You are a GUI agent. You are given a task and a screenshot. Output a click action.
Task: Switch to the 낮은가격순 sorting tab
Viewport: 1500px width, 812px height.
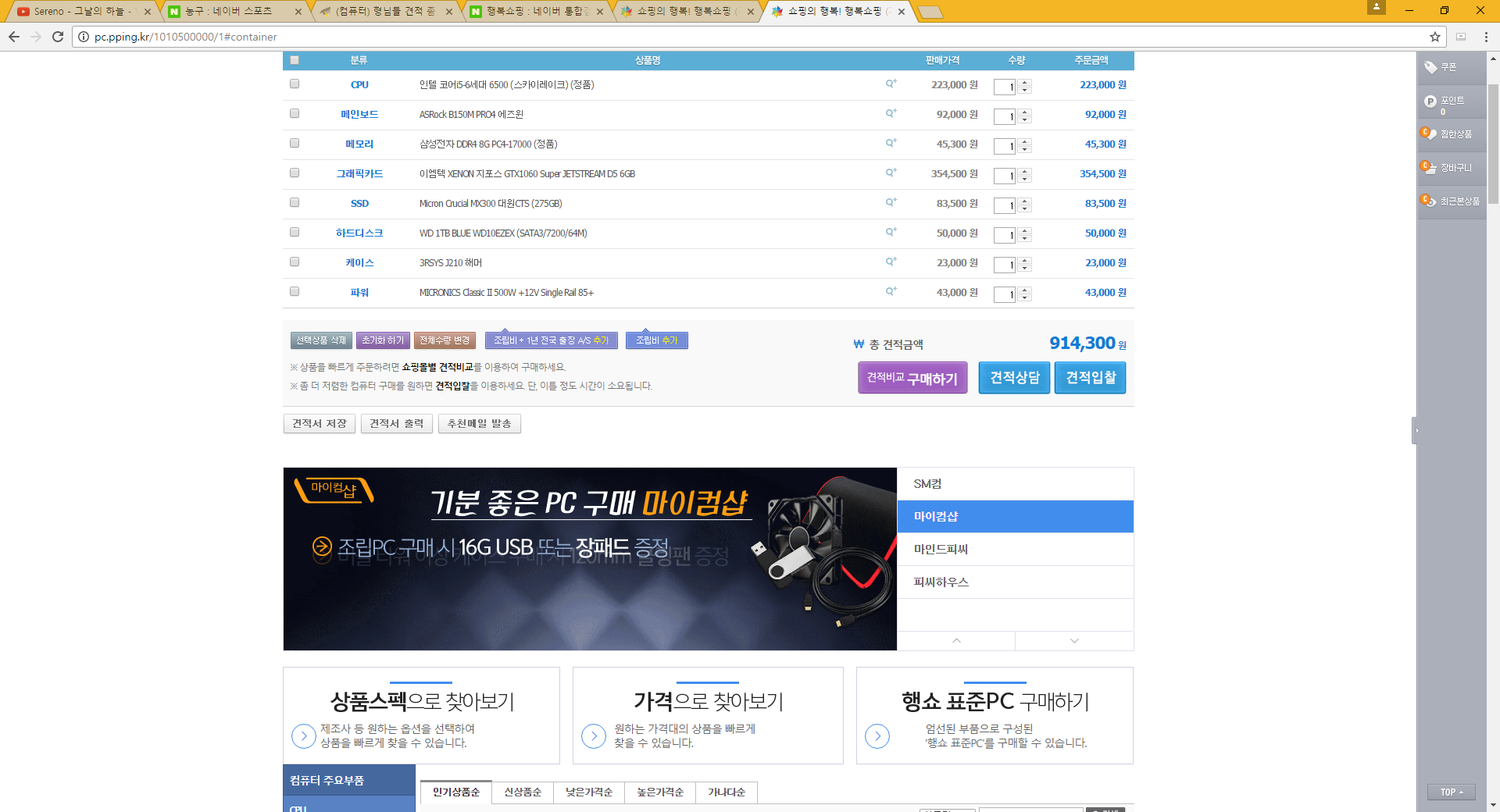(589, 792)
